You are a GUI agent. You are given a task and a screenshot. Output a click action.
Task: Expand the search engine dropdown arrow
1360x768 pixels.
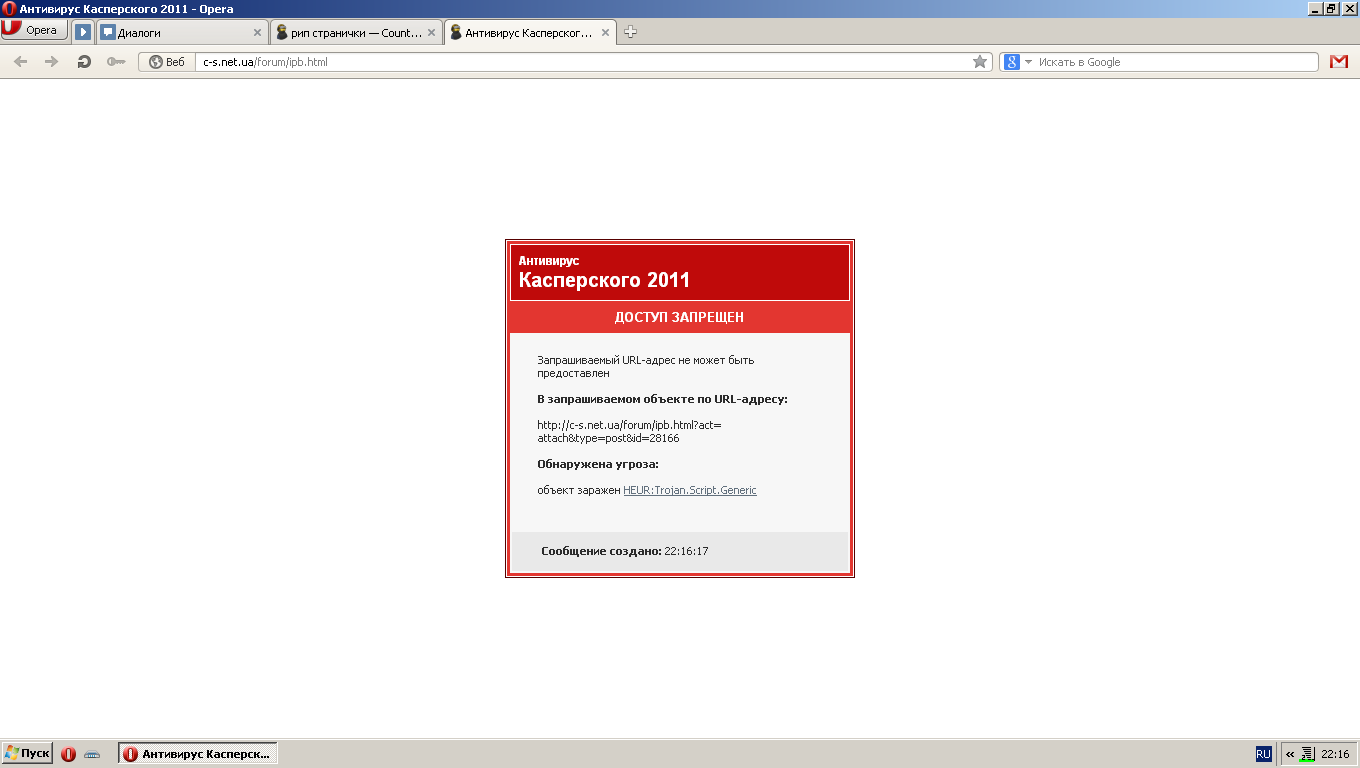(x=1028, y=62)
